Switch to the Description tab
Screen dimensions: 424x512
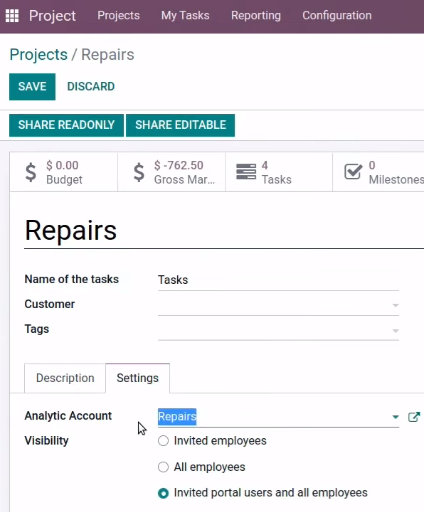[x=65, y=378]
